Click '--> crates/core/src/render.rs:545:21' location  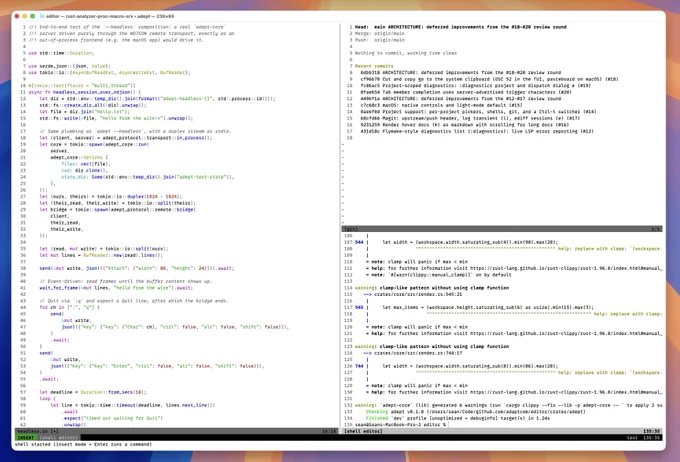pyautogui.click(x=412, y=294)
